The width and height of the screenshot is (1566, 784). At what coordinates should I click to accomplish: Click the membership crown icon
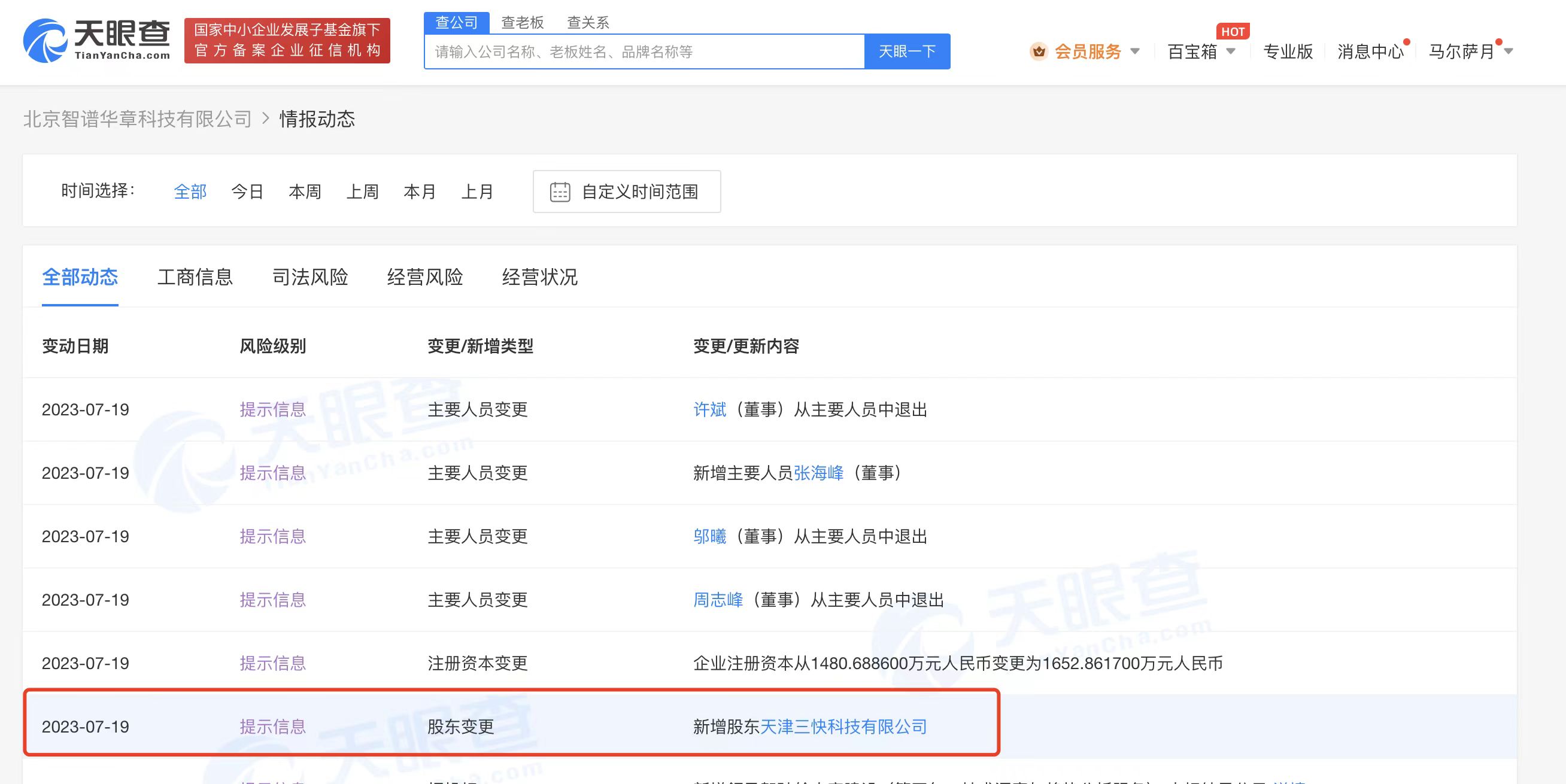point(1039,51)
